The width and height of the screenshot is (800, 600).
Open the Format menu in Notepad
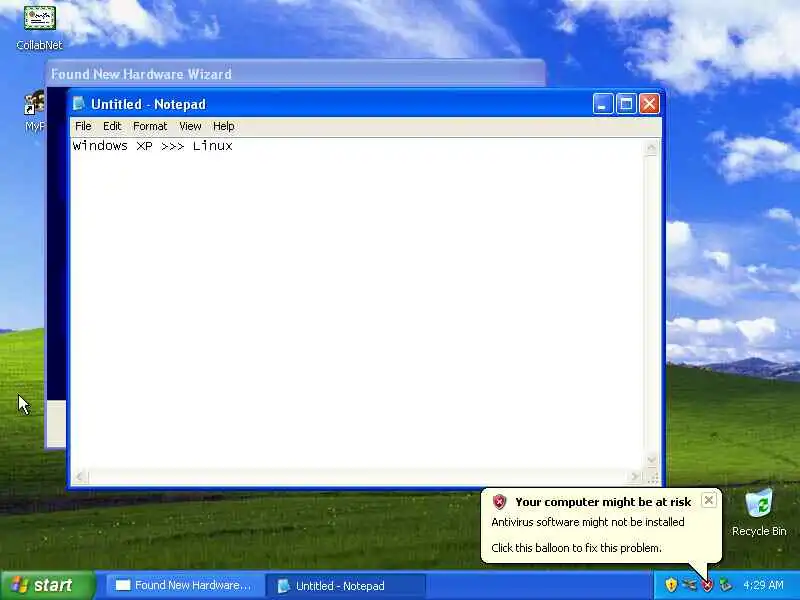pos(149,126)
